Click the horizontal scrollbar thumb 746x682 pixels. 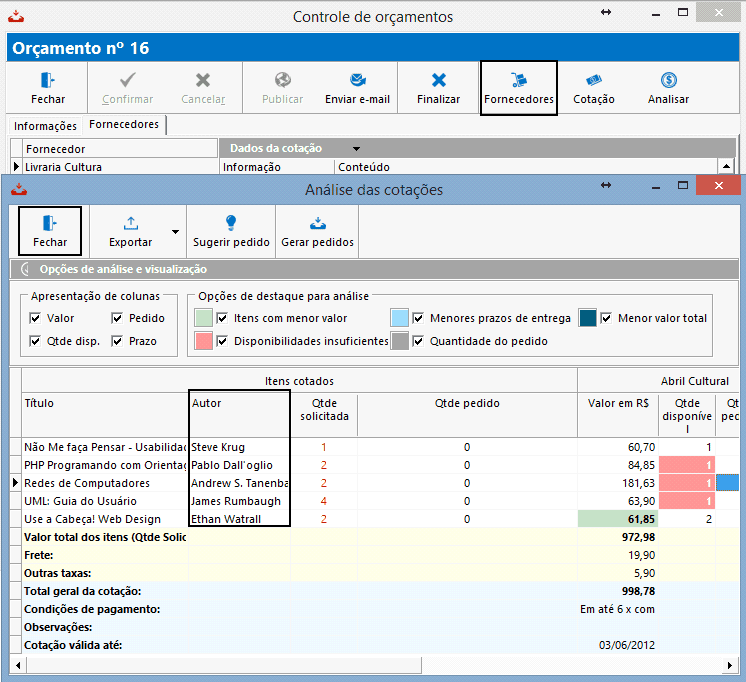tap(224, 665)
